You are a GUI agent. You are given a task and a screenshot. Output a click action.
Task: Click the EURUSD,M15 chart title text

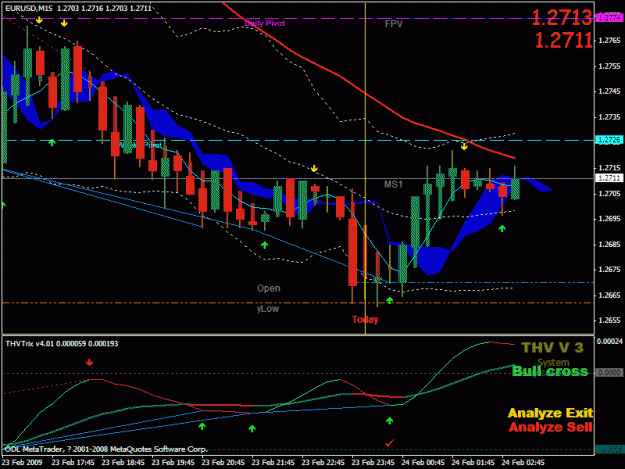[x=29, y=8]
